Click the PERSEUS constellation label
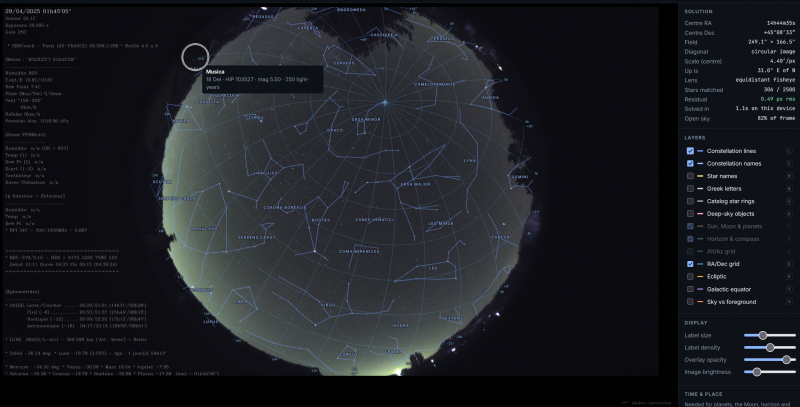Viewport: 800px width, 407px height. click(x=444, y=39)
